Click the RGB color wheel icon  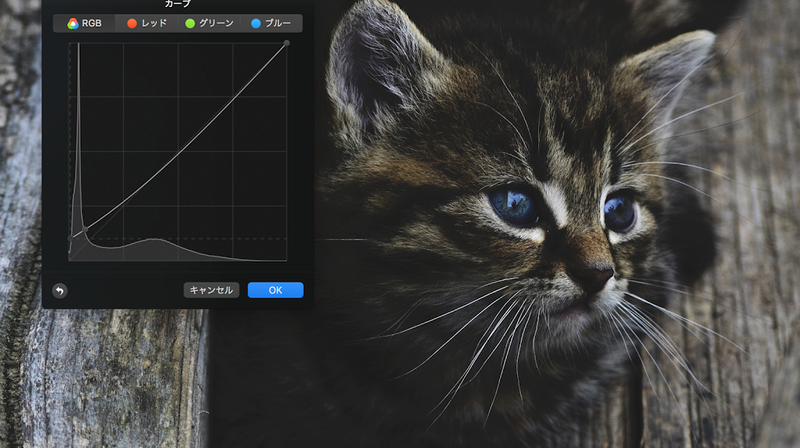[73, 23]
